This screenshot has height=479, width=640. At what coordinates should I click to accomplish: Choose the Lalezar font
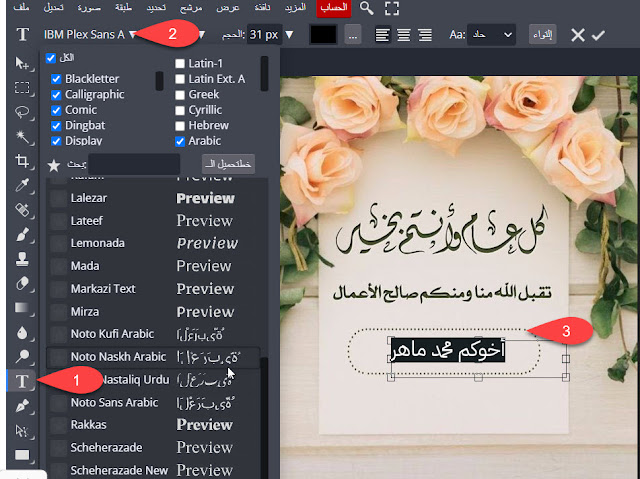coord(153,198)
